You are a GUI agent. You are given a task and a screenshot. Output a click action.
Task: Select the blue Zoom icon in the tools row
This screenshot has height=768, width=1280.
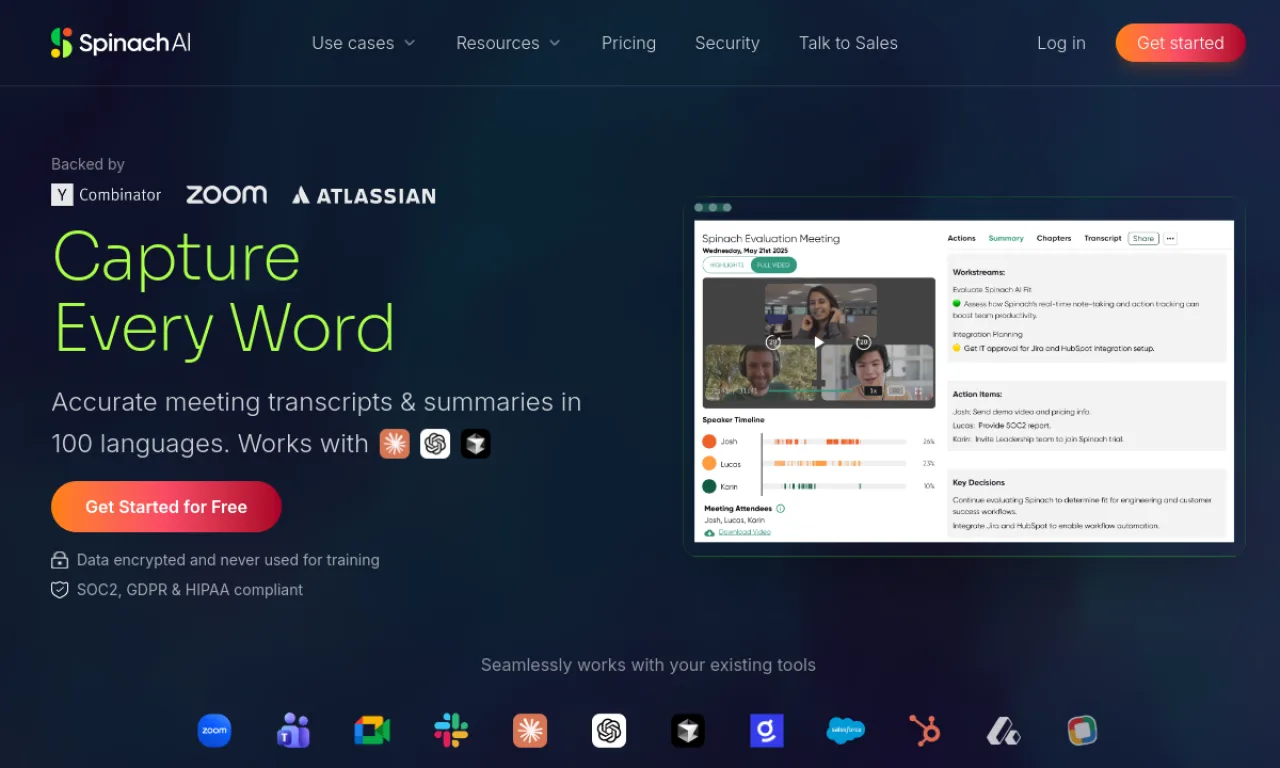click(215, 731)
